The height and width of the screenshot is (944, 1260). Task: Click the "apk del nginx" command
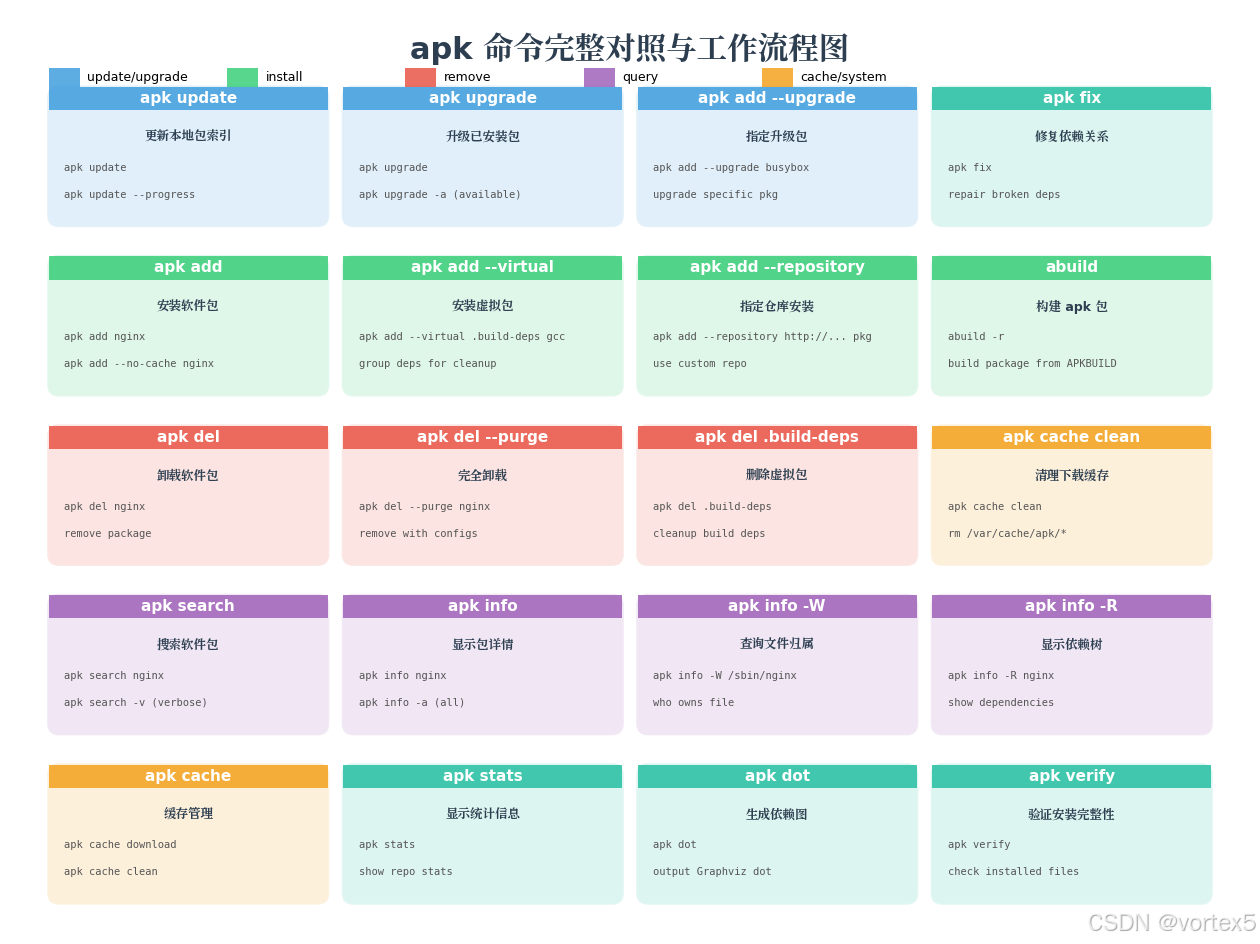[x=105, y=507]
